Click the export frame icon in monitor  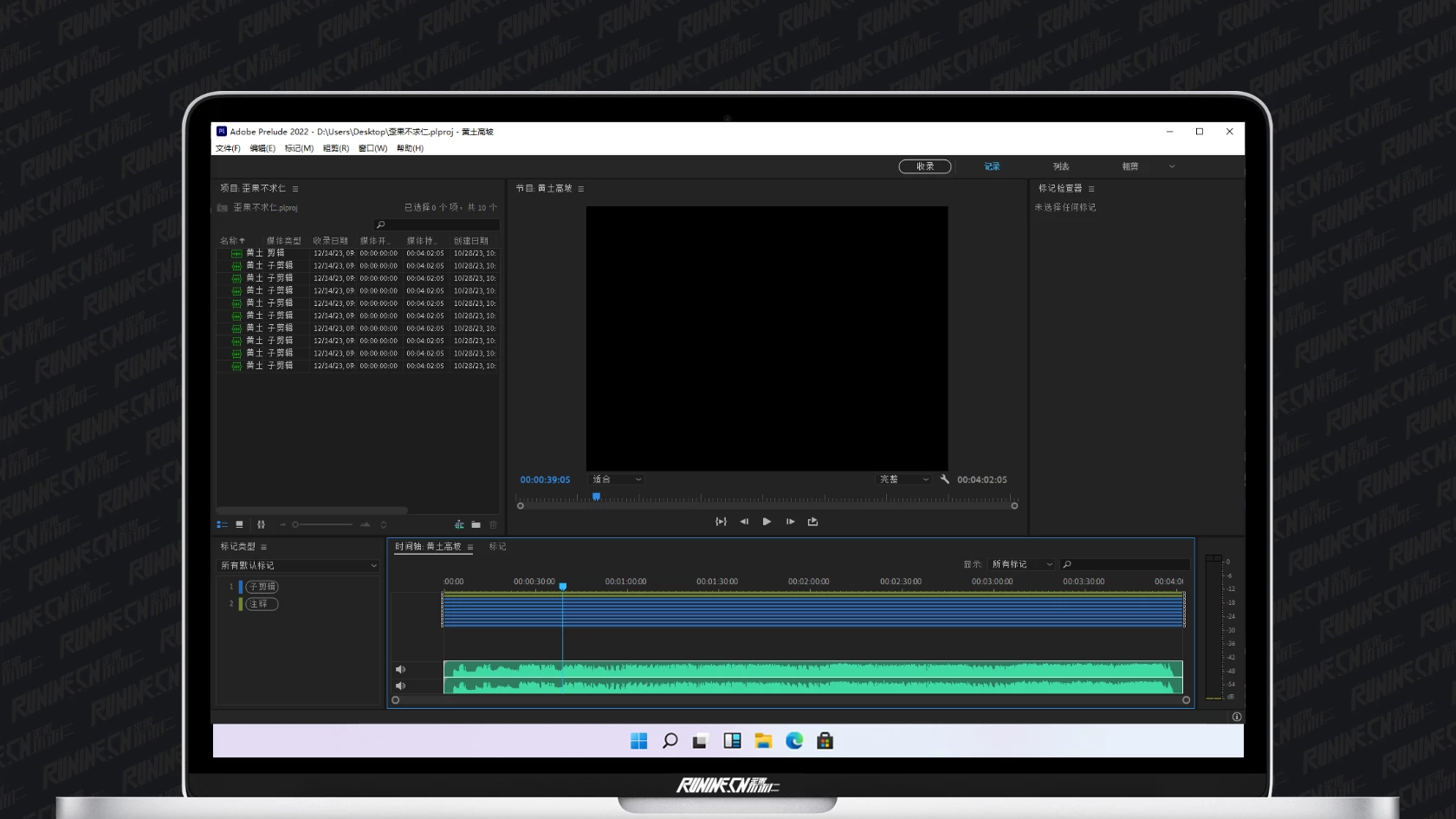point(812,522)
